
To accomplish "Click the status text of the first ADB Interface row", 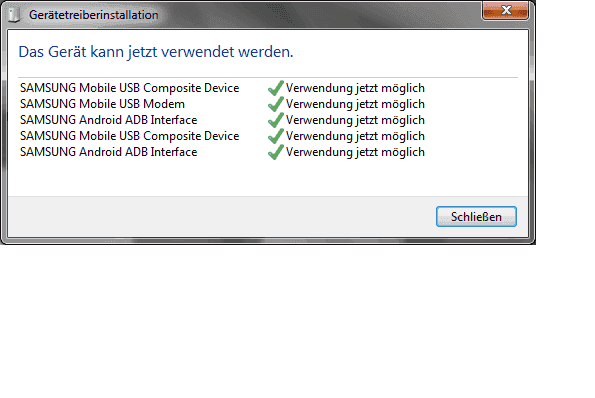I will (x=355, y=120).
